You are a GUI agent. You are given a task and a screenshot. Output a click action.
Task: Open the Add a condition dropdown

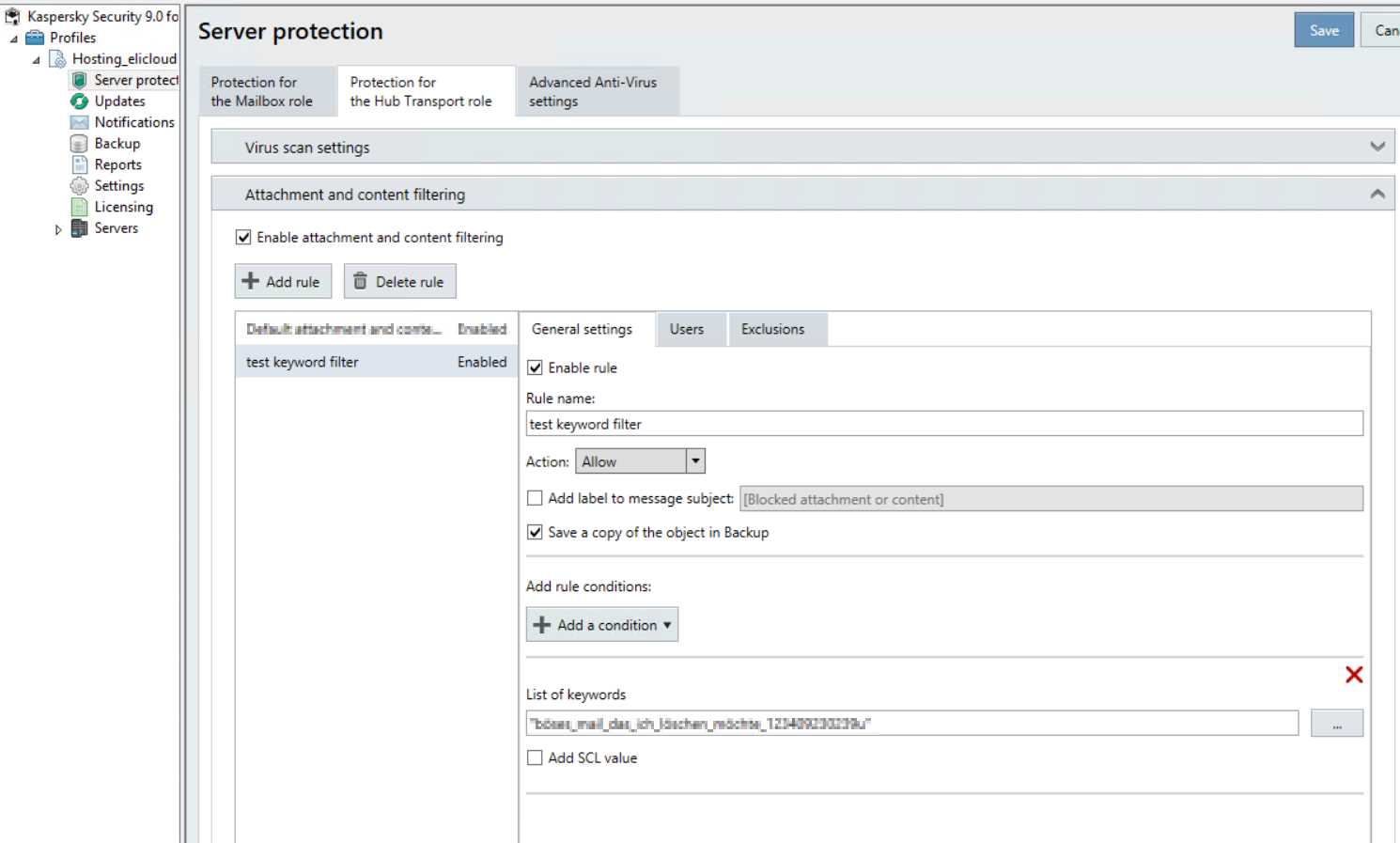tap(602, 625)
